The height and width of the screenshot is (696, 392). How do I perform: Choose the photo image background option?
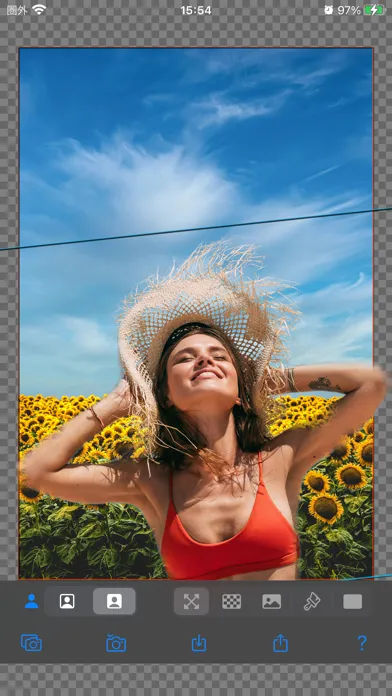[271, 601]
